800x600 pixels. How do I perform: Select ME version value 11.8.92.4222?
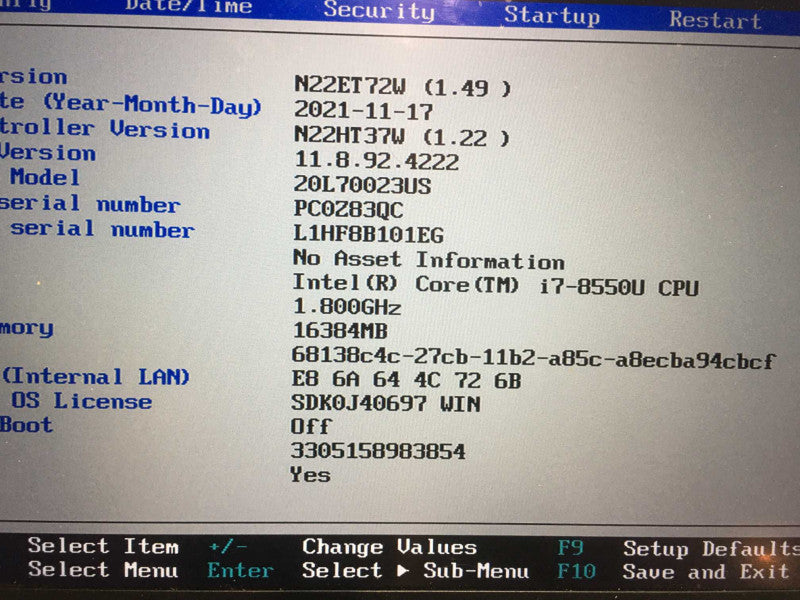[376, 161]
